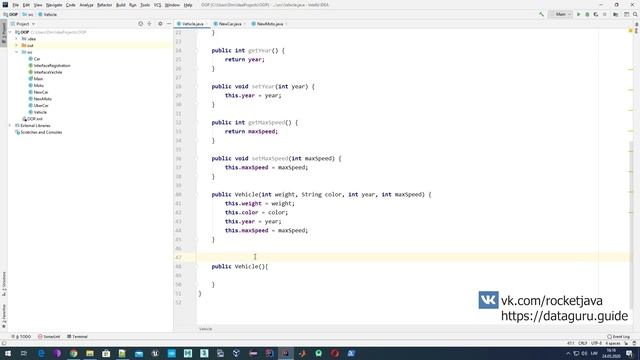
Task: Open the Project view type dropdown
Action: point(23,24)
